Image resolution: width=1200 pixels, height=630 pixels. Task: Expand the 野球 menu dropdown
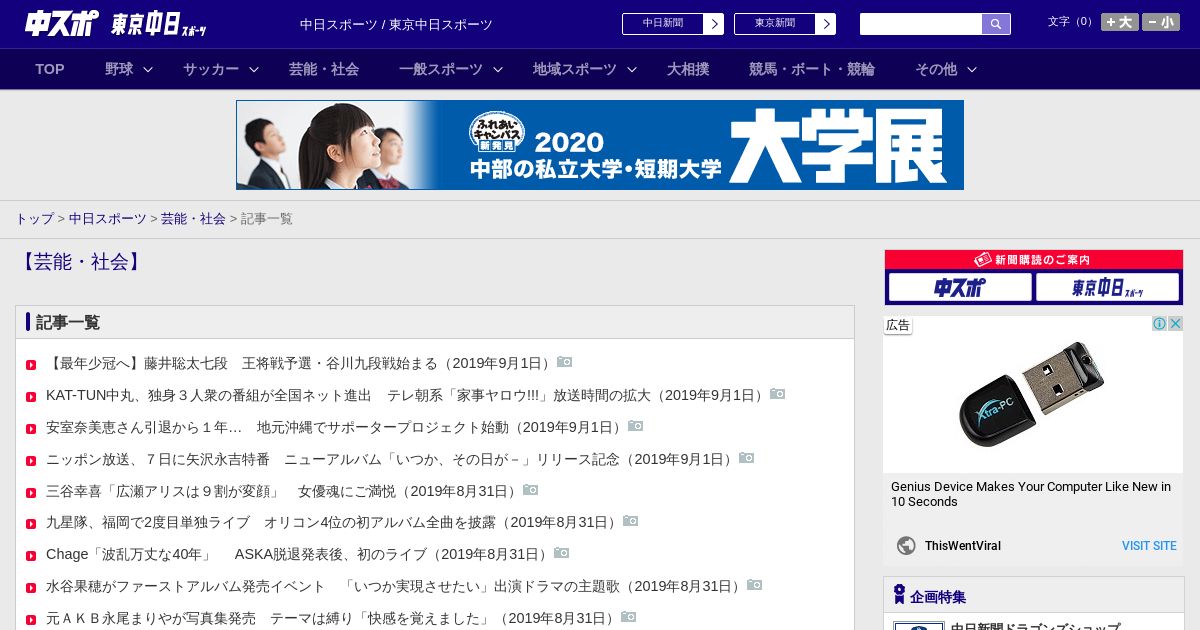click(129, 69)
